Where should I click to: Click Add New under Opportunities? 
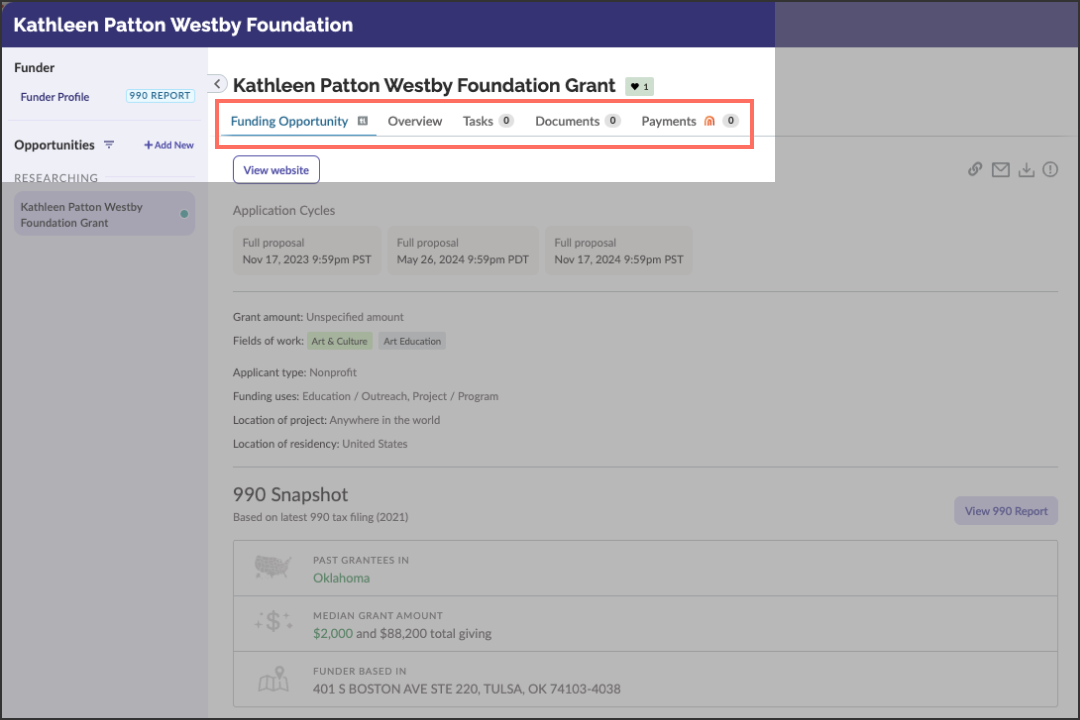pyautogui.click(x=168, y=145)
